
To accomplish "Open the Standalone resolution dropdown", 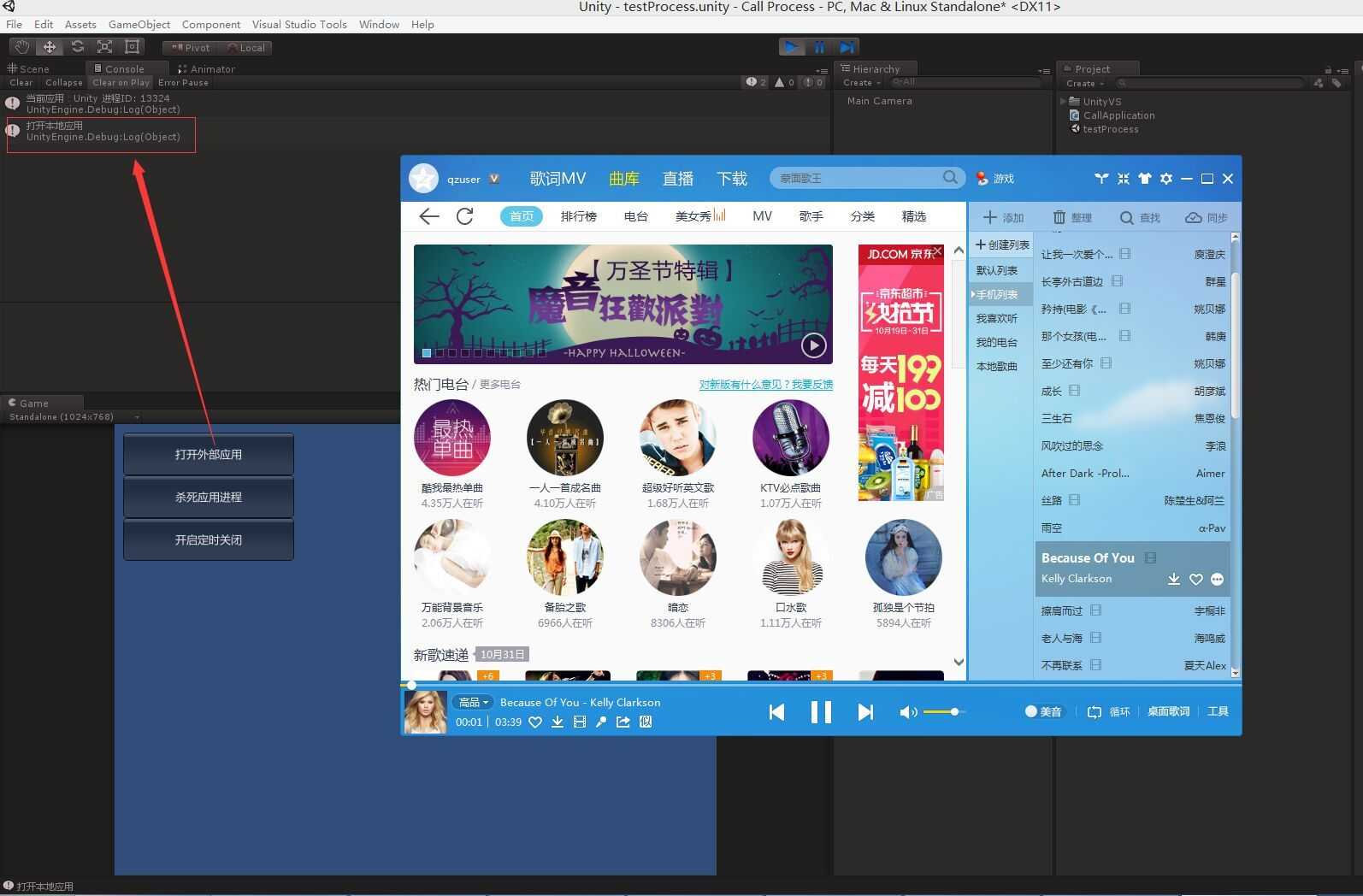I will (74, 417).
